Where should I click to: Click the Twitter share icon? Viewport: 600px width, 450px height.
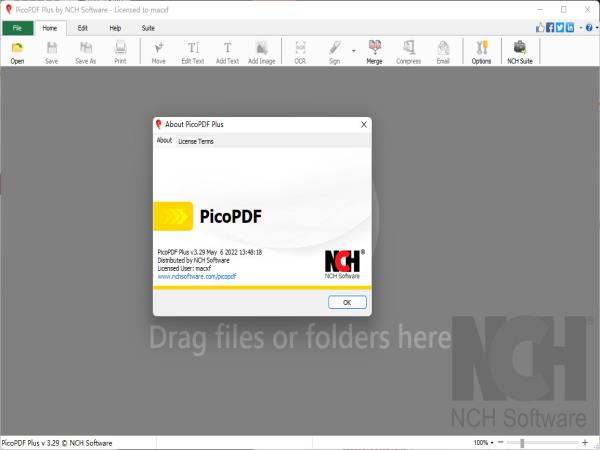pos(560,28)
